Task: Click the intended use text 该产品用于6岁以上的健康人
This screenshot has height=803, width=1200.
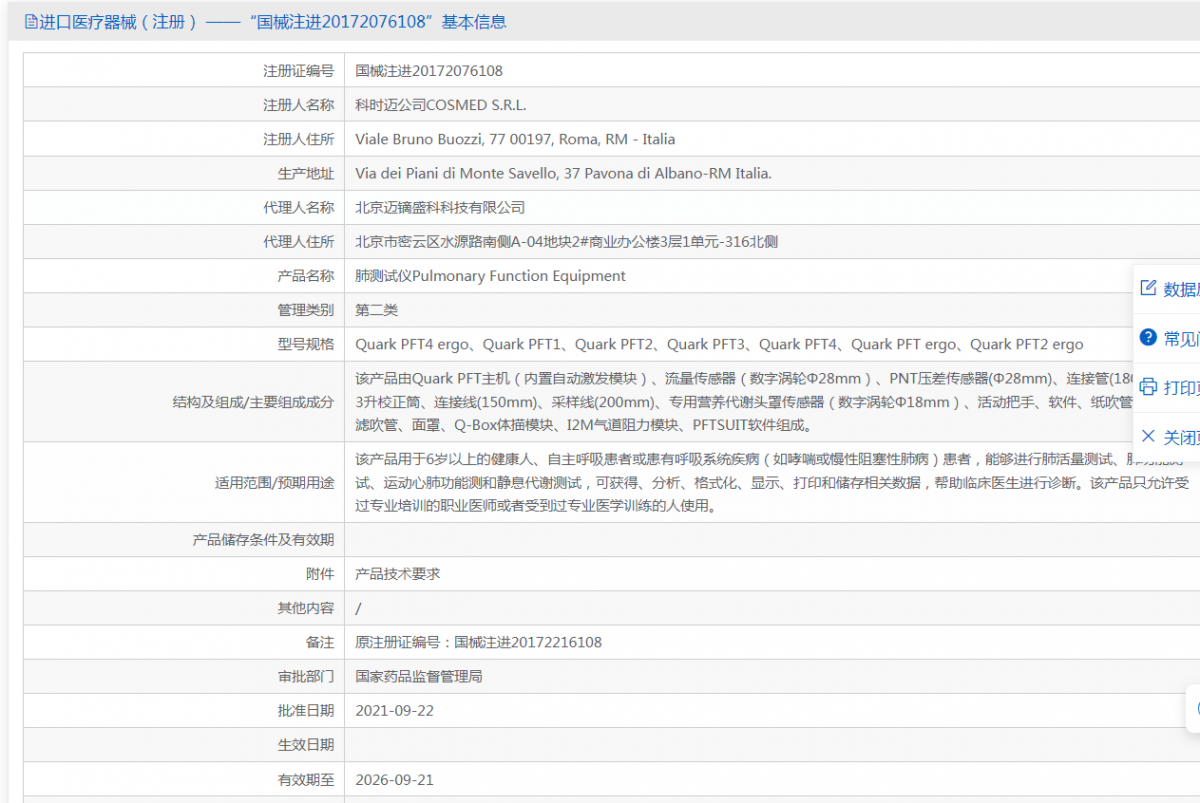Action: (773, 482)
